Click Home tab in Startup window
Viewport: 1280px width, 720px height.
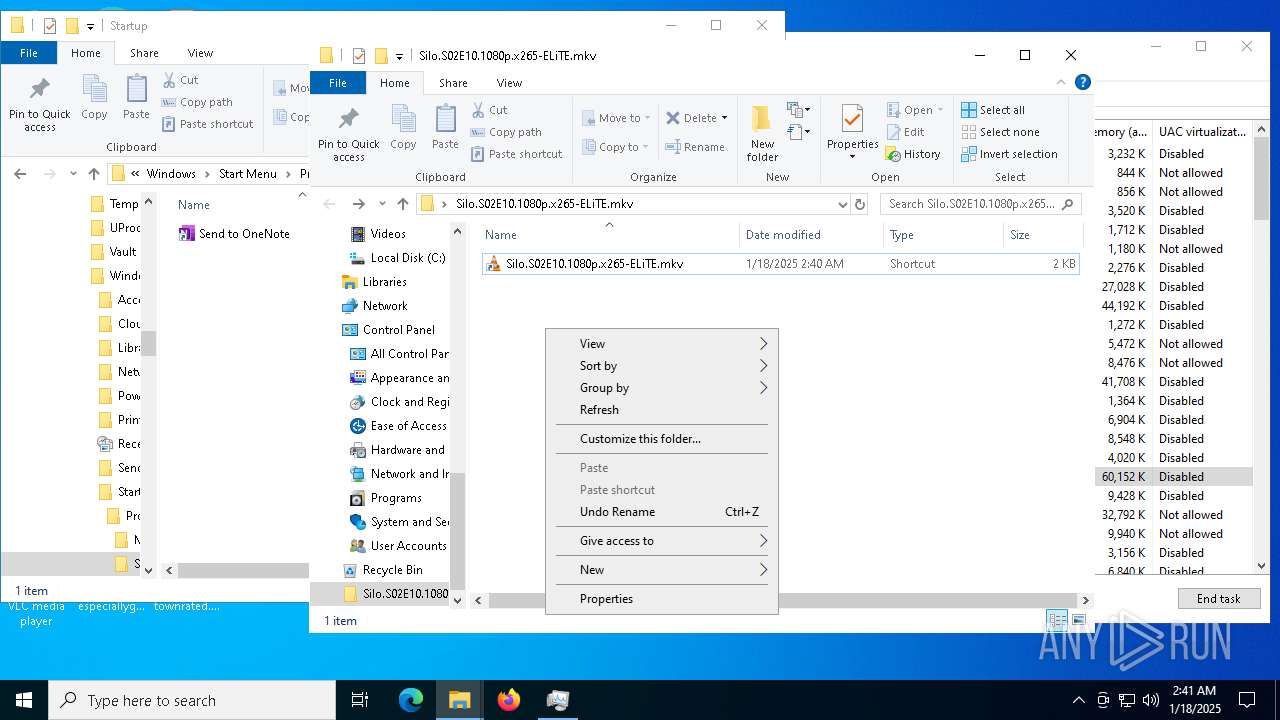(85, 53)
